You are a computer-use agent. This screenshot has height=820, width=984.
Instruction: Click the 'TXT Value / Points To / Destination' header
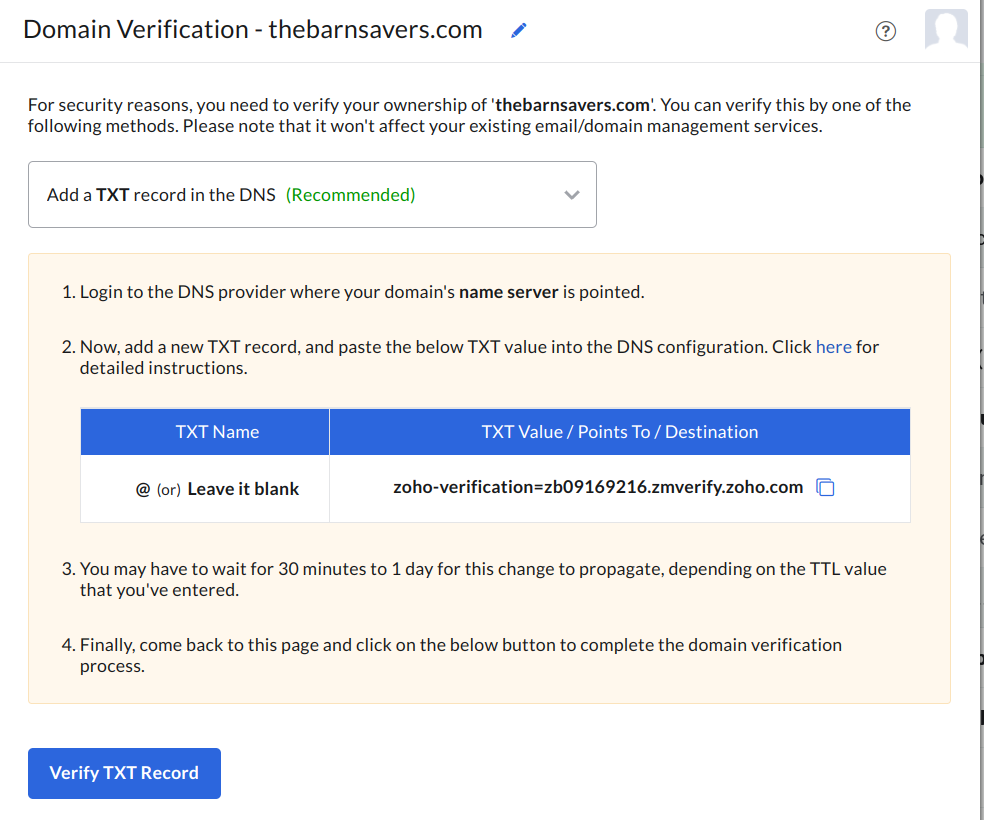click(x=619, y=432)
